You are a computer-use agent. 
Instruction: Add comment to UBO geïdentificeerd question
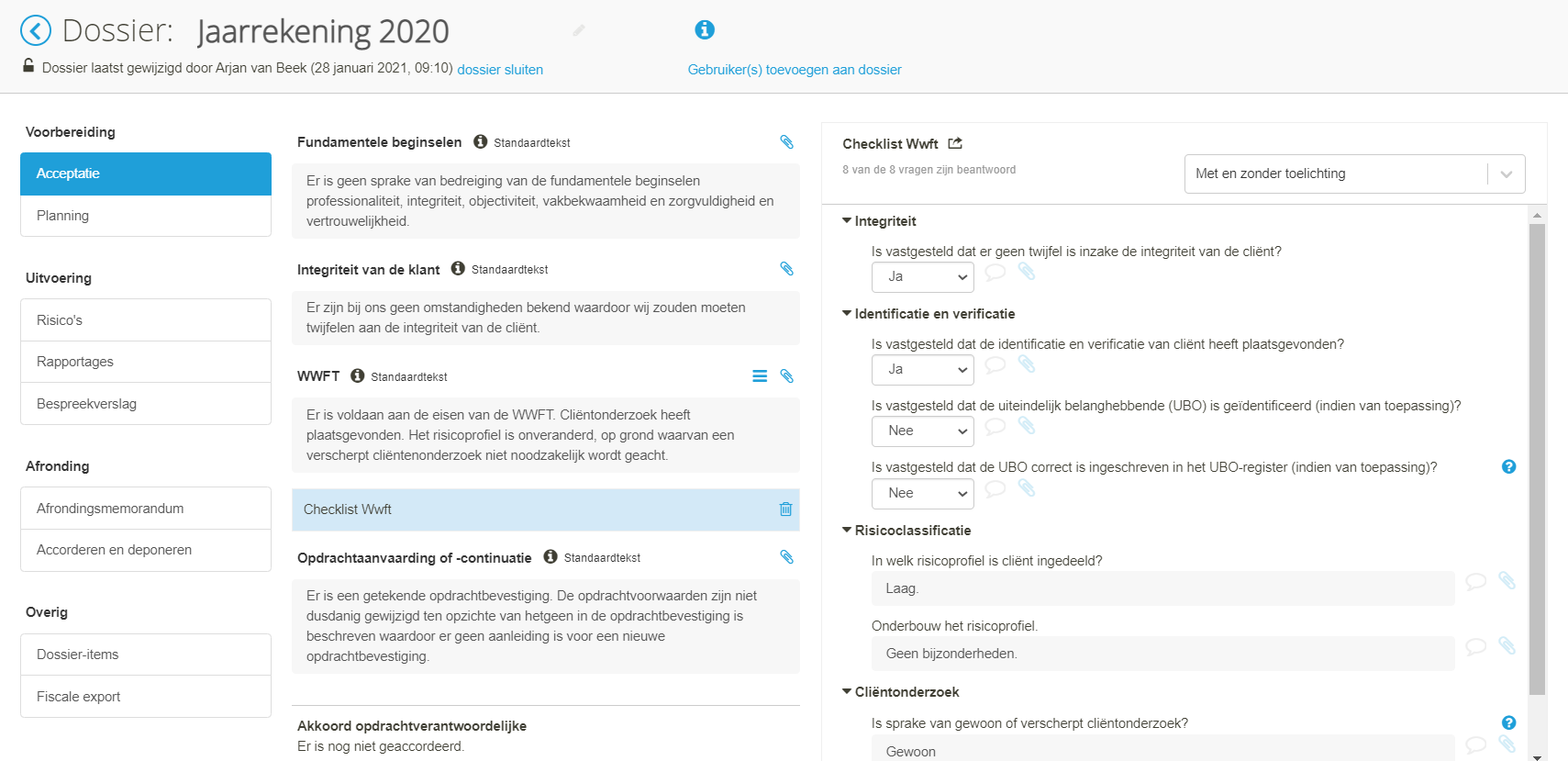click(x=995, y=427)
